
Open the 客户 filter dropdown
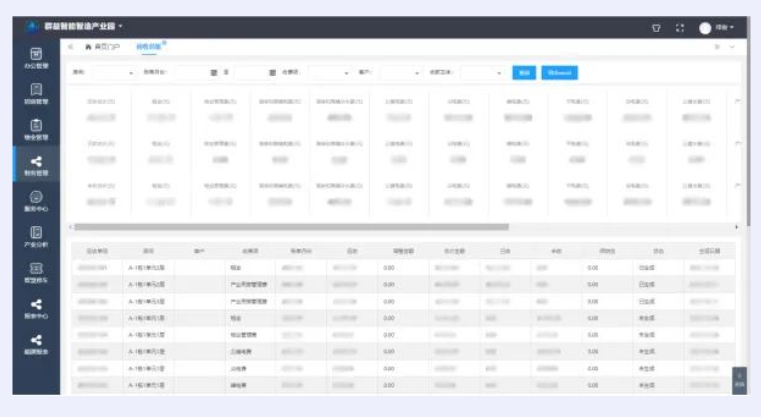coord(401,72)
